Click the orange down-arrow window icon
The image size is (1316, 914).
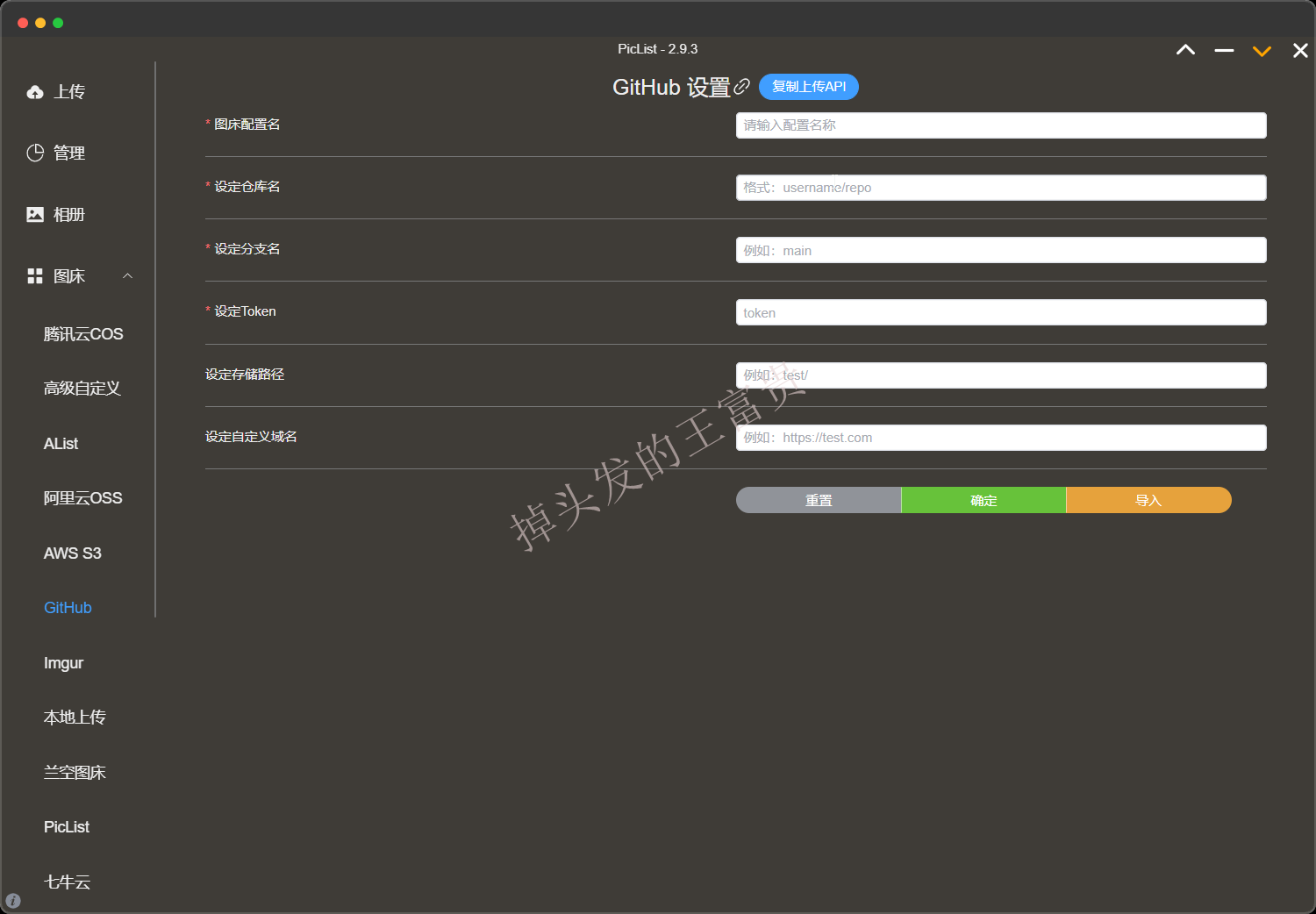coord(1262,51)
